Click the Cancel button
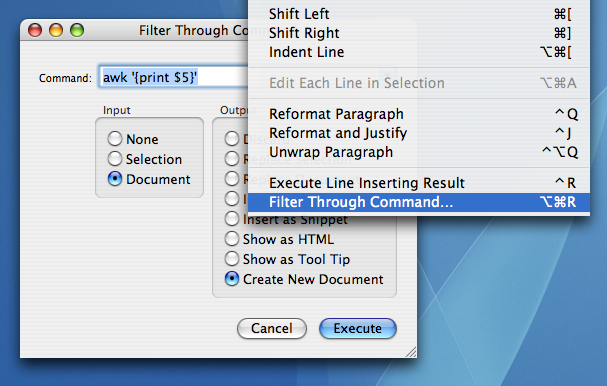Viewport: 607px width, 386px height. [x=272, y=328]
